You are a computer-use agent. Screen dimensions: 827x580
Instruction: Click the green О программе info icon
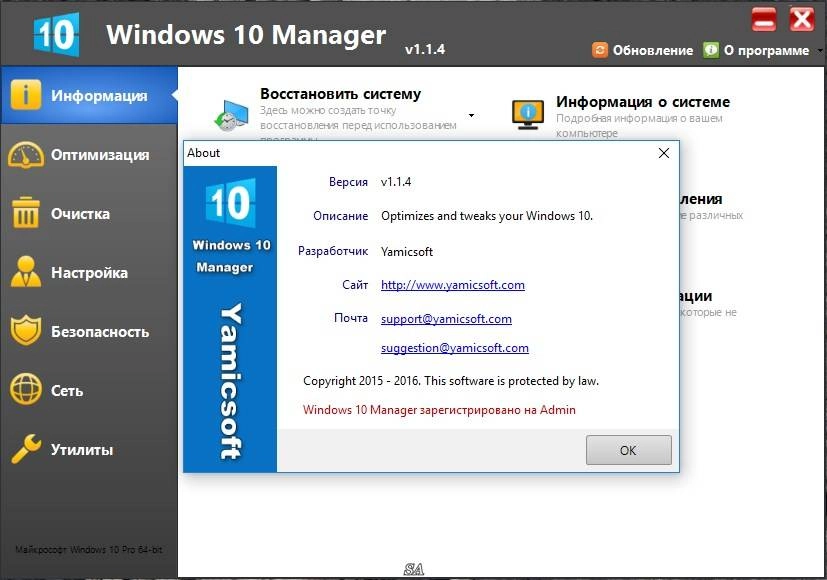coord(711,50)
